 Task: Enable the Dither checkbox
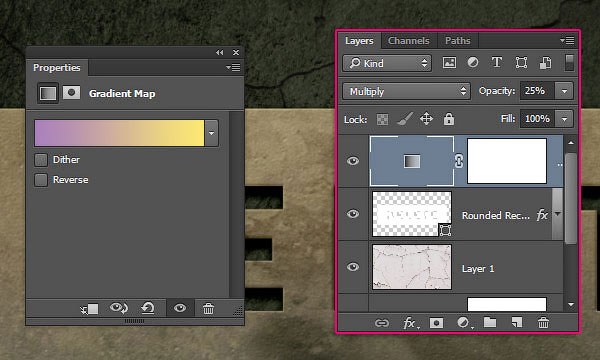[41, 160]
